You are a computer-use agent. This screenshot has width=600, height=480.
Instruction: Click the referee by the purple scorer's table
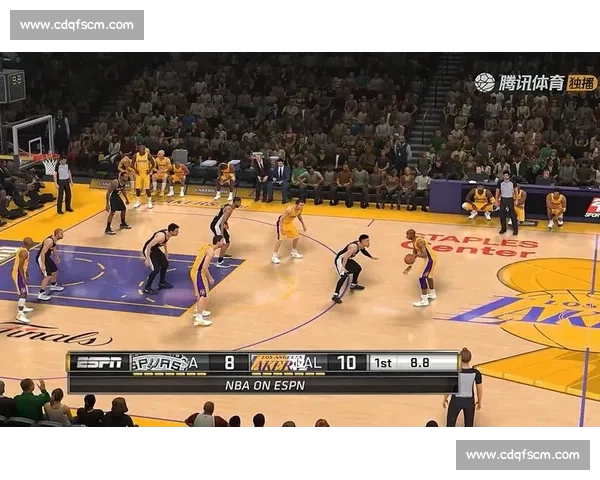(x=507, y=203)
